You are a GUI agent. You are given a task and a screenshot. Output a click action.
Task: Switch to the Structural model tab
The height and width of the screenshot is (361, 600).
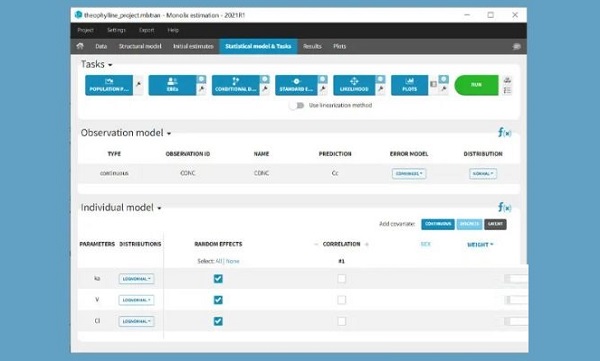click(140, 46)
